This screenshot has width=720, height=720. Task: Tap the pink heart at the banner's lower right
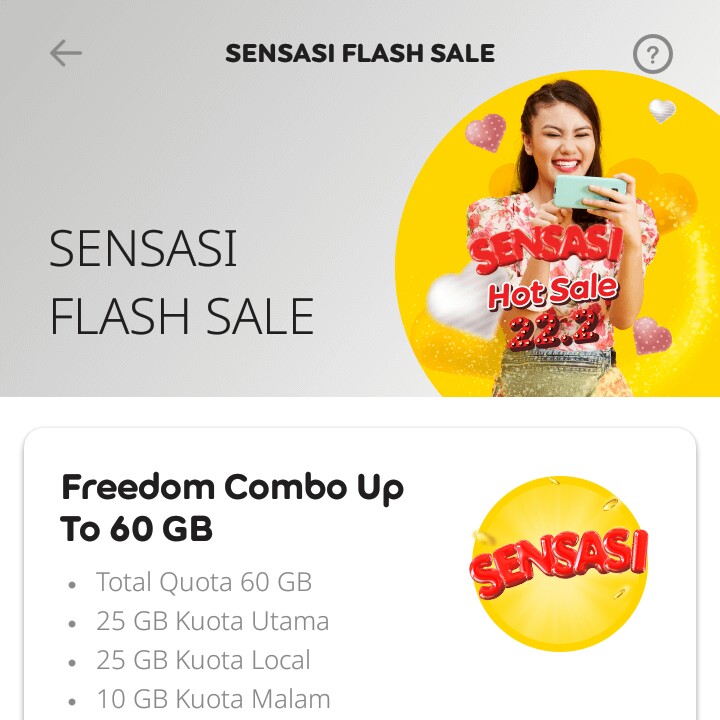pyautogui.click(x=652, y=336)
